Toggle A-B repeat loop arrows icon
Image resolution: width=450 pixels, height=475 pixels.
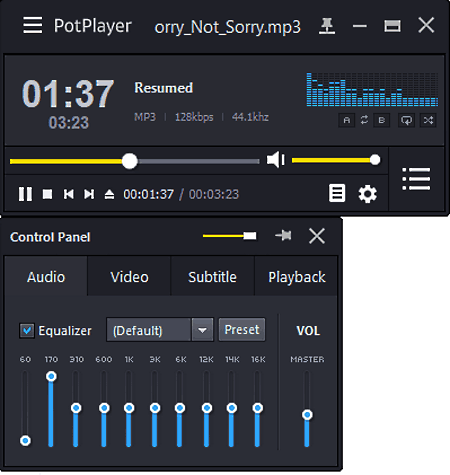[364, 120]
